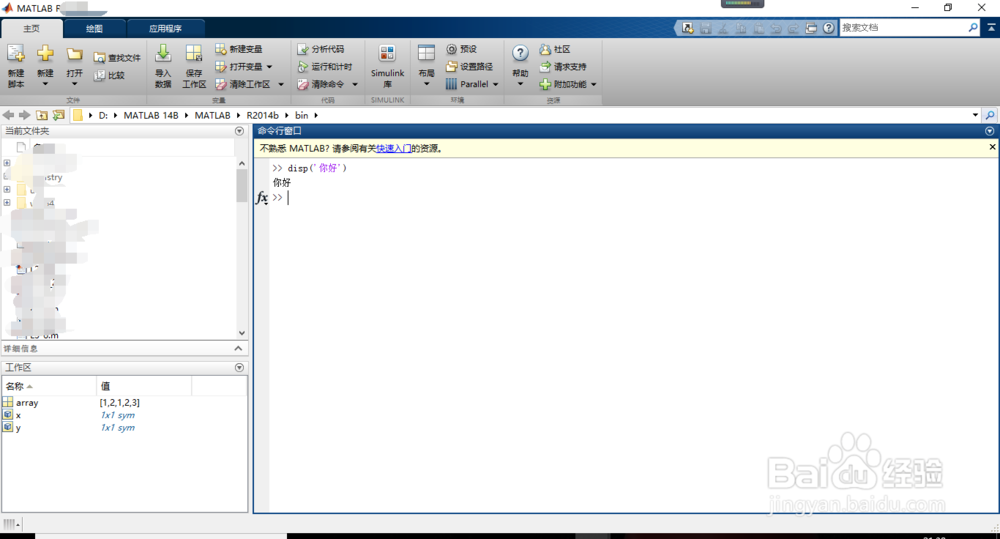Click the 导入数据 import data icon
Image resolution: width=1000 pixels, height=539 pixels.
pos(163,54)
